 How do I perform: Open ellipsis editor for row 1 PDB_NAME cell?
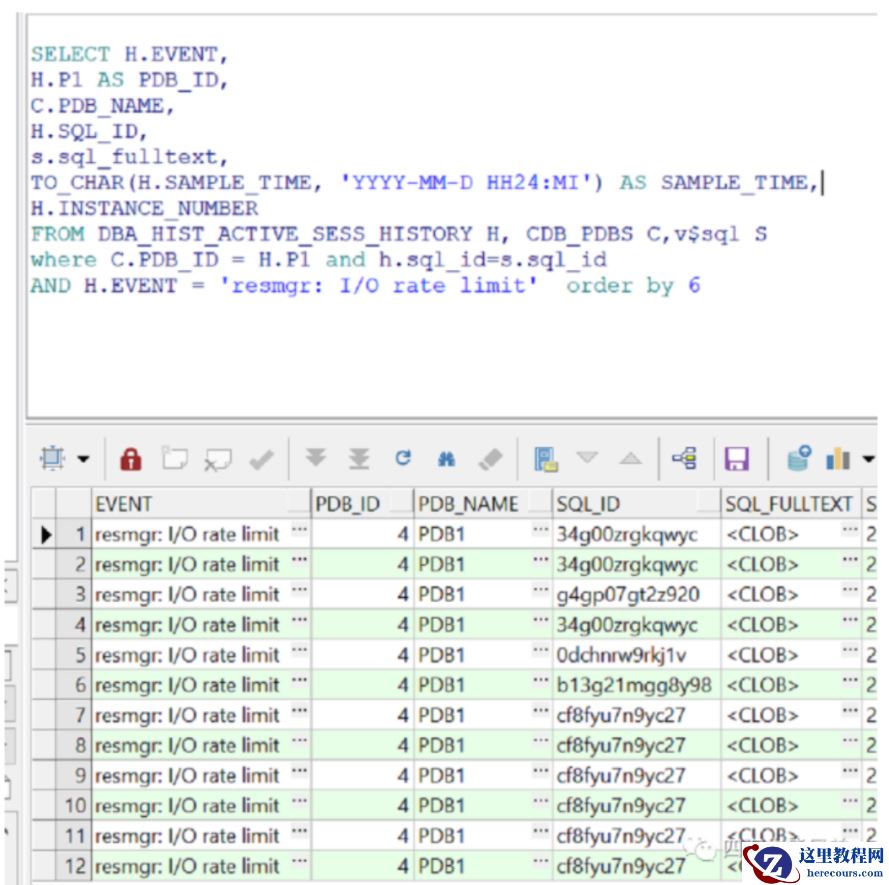point(541,531)
